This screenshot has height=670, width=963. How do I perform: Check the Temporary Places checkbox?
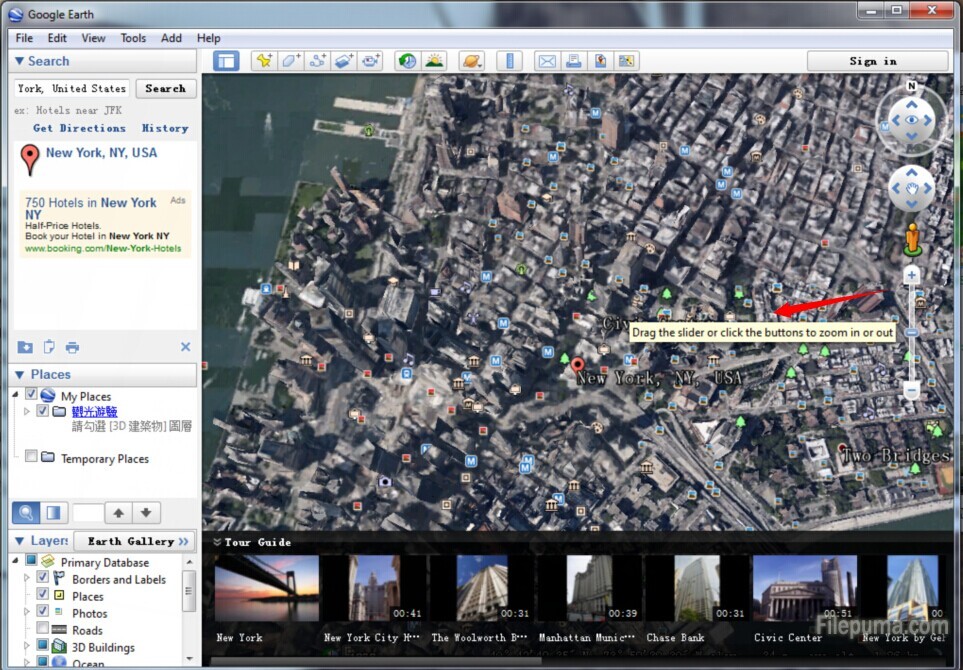point(31,456)
